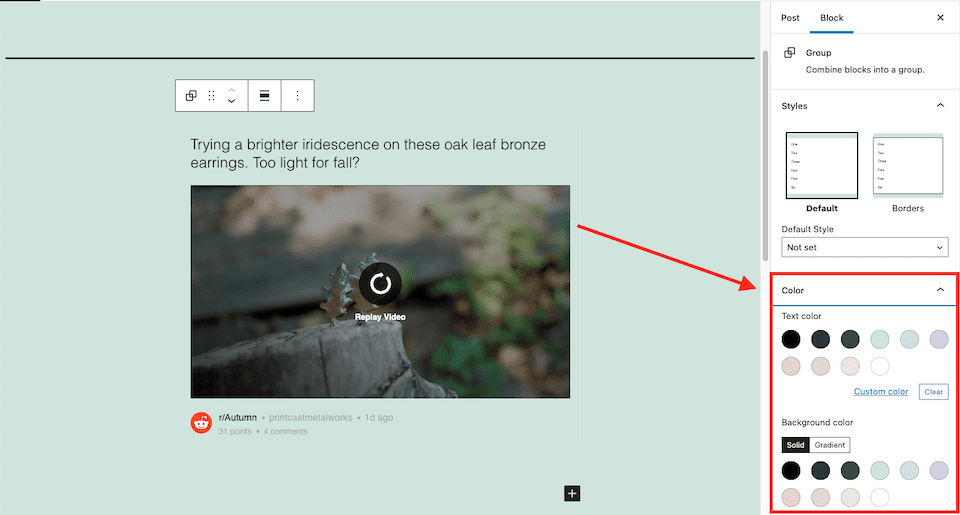Click the 31 points text

tap(235, 432)
